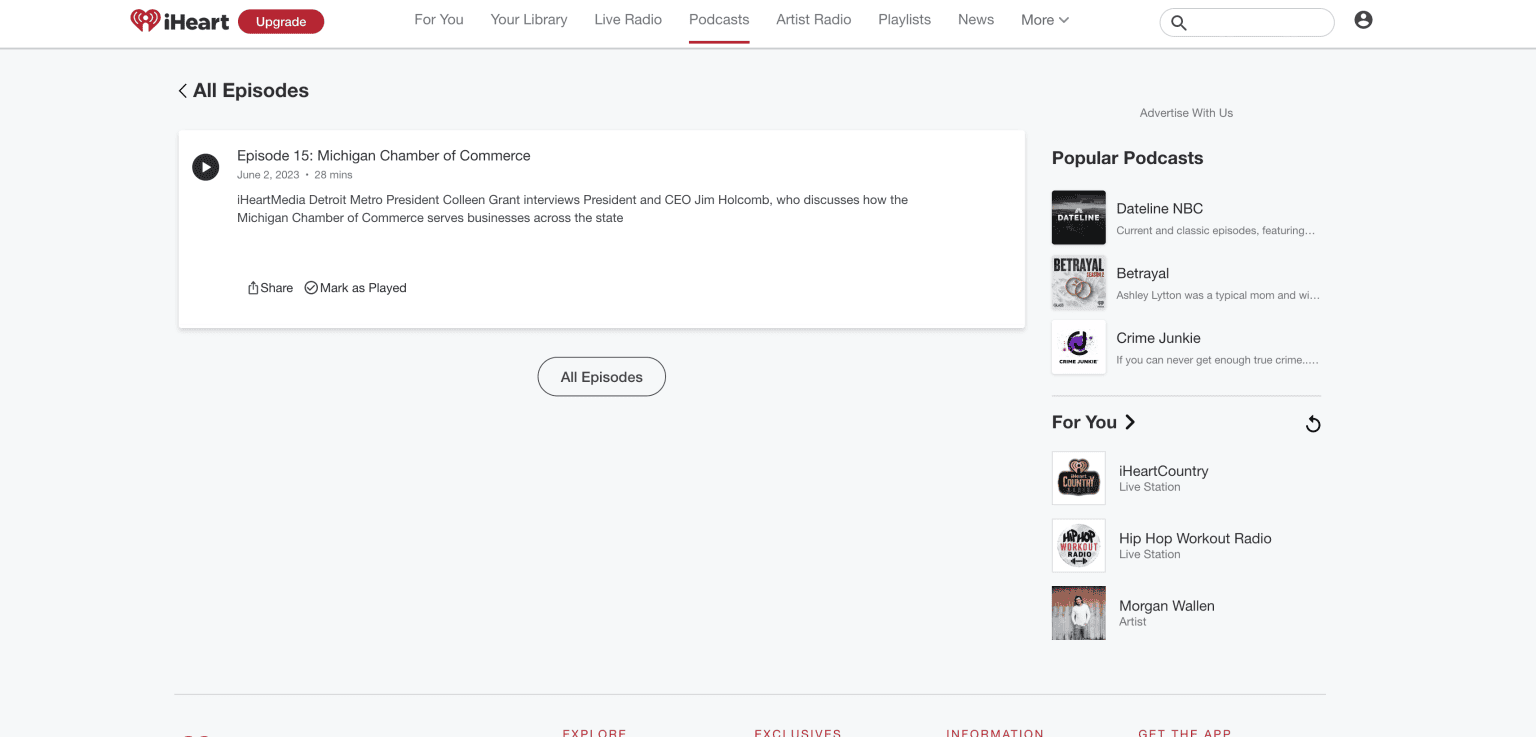Click the For You sidebar heading
1536x737 pixels.
click(1084, 422)
